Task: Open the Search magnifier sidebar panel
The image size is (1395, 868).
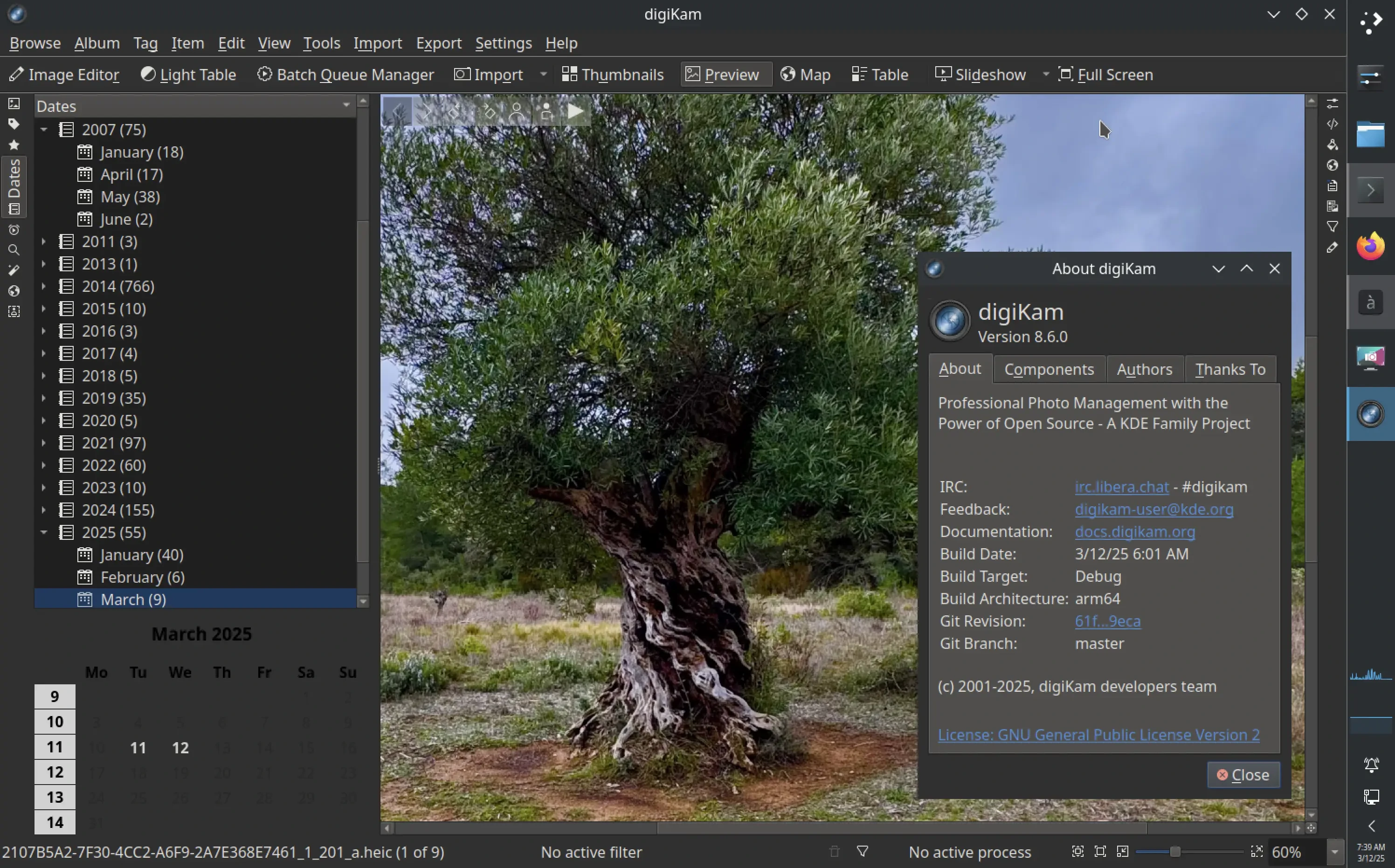Action: [x=14, y=250]
